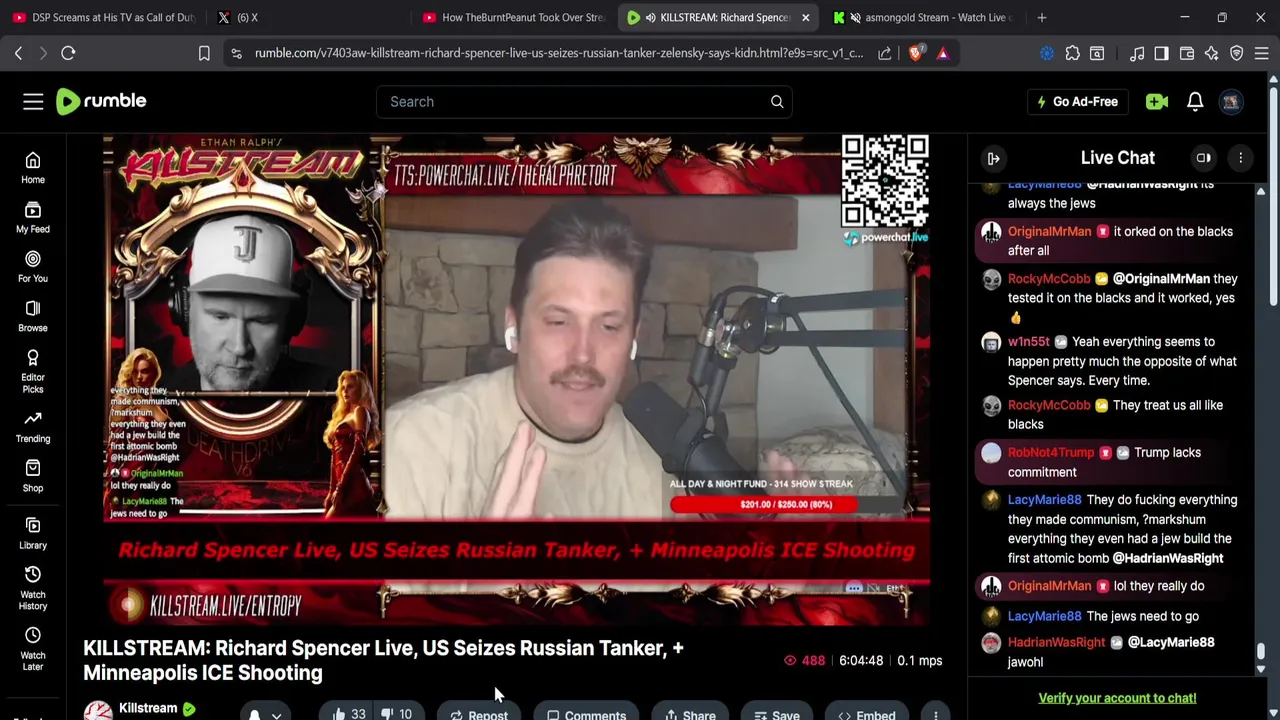Open the Brave VPN shield icon
This screenshot has width=1280, height=720.
(1237, 53)
